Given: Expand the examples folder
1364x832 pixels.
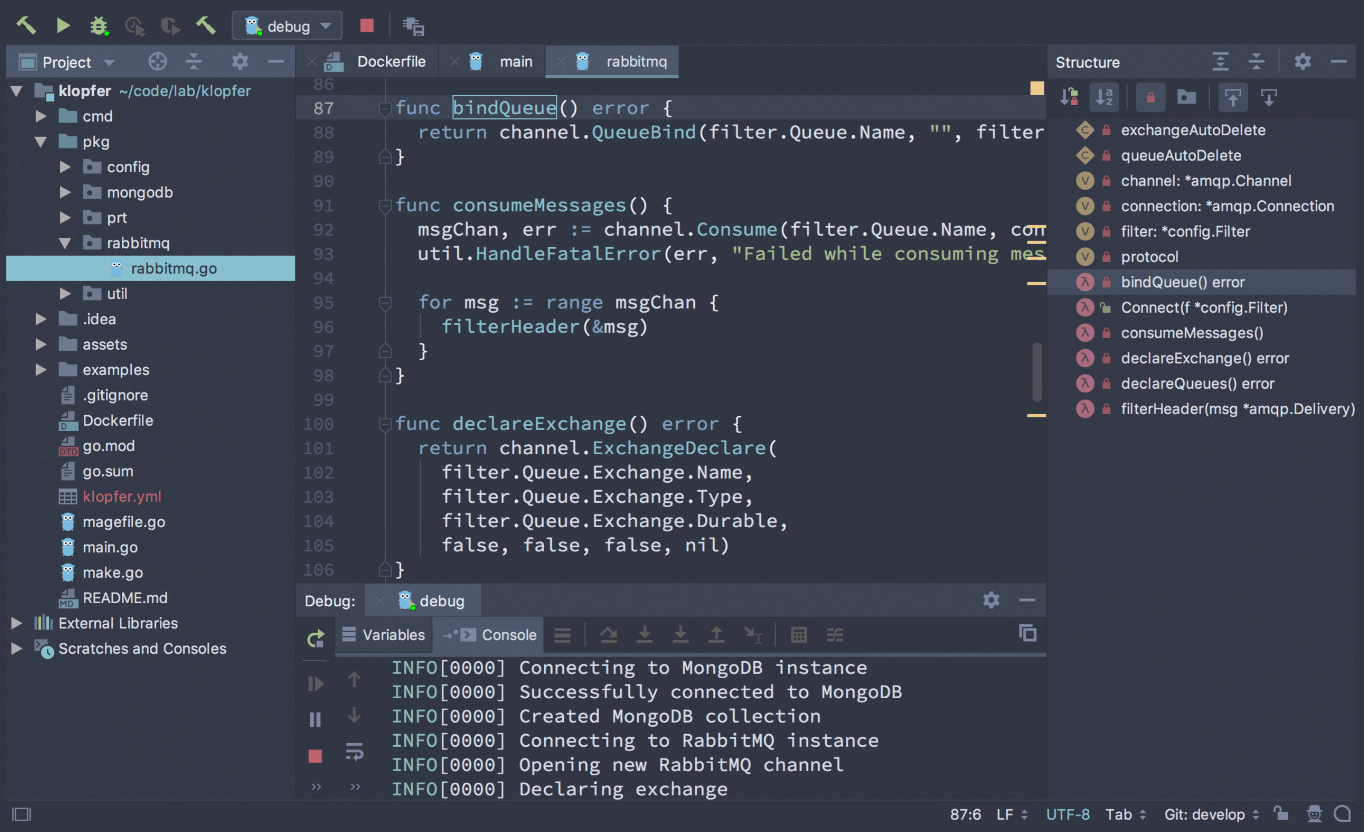Looking at the screenshot, I should tap(41, 370).
